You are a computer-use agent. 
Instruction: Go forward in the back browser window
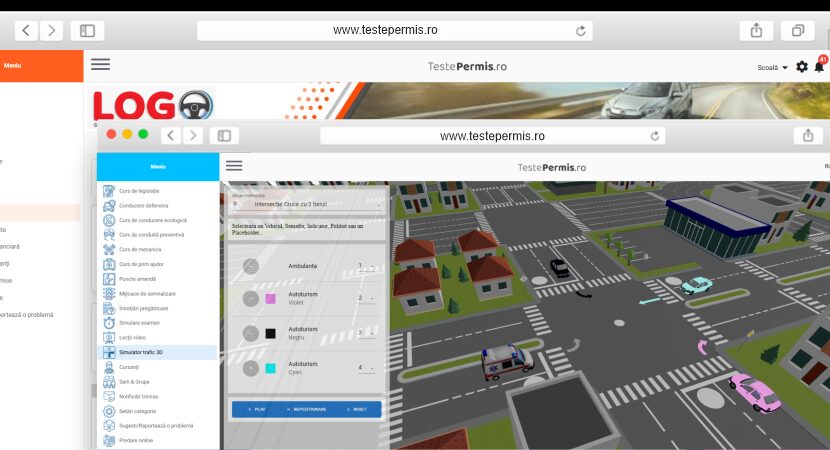51,31
